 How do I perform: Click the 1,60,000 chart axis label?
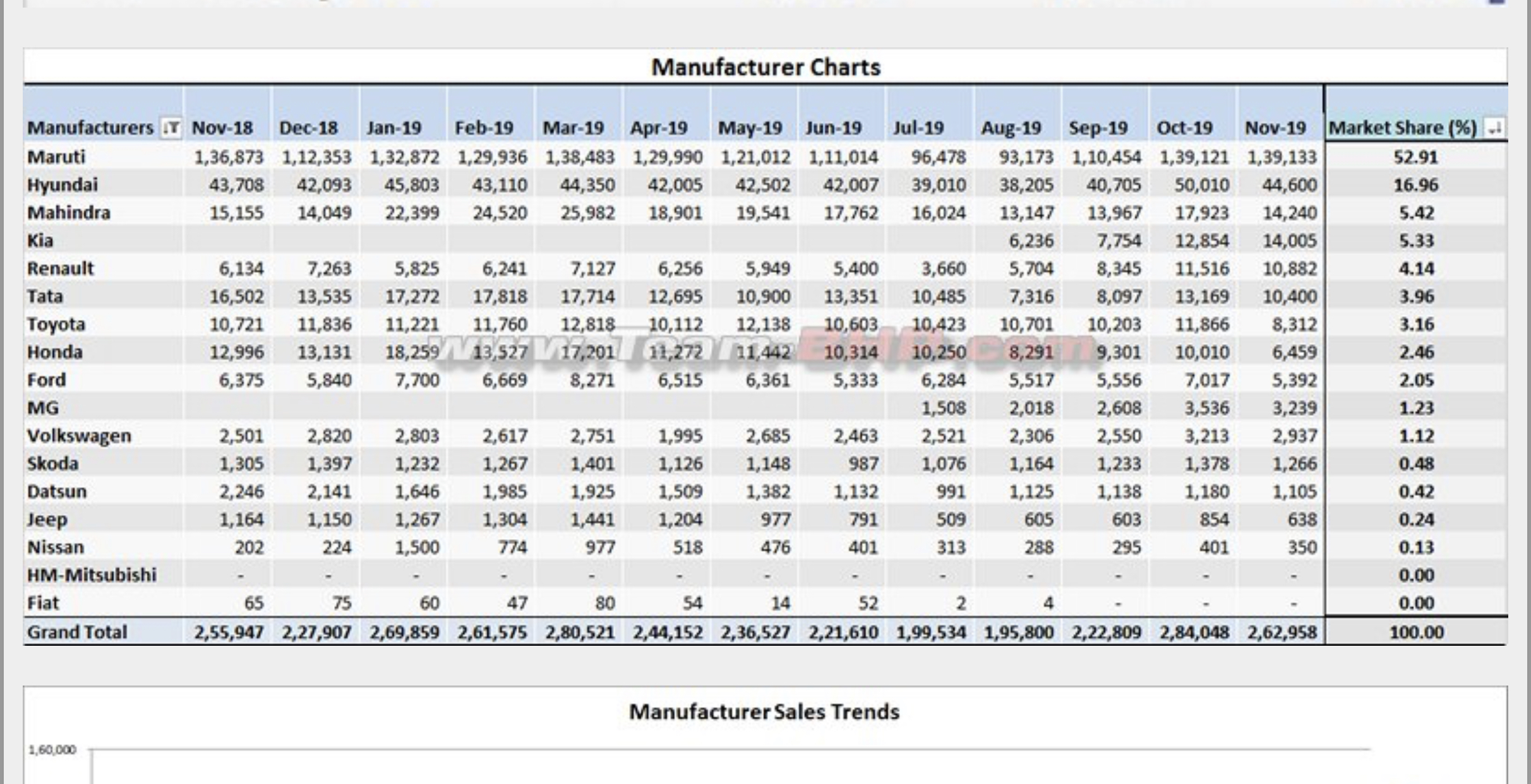(x=52, y=750)
